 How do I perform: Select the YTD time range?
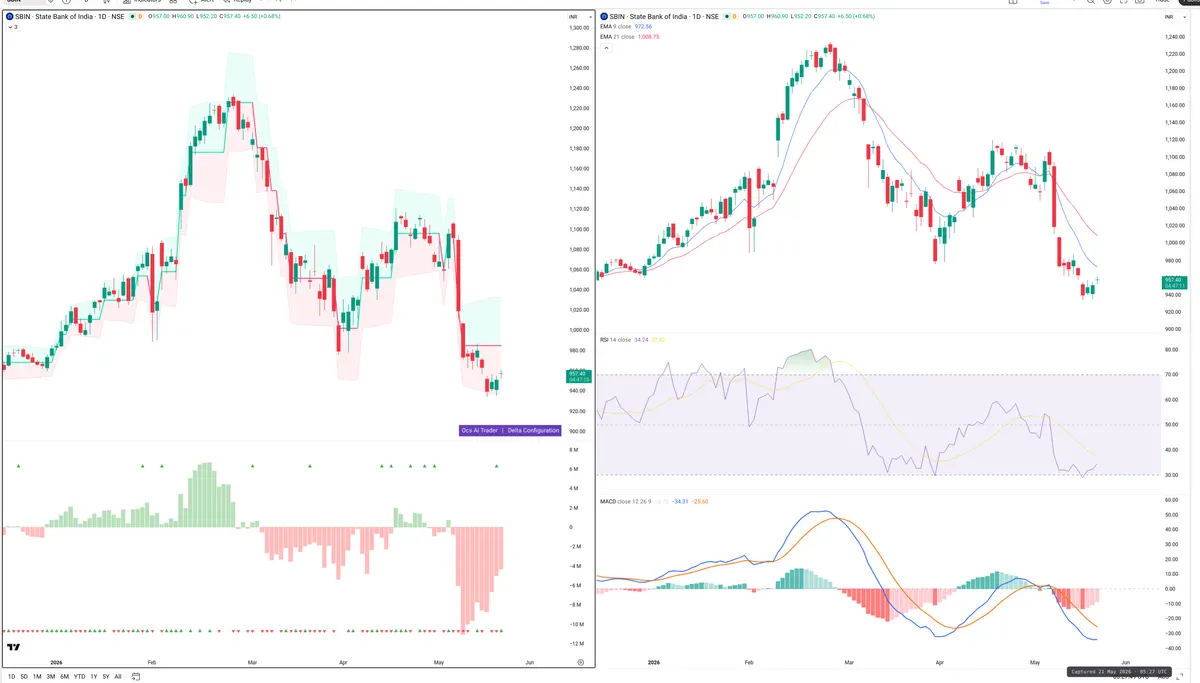coord(79,677)
